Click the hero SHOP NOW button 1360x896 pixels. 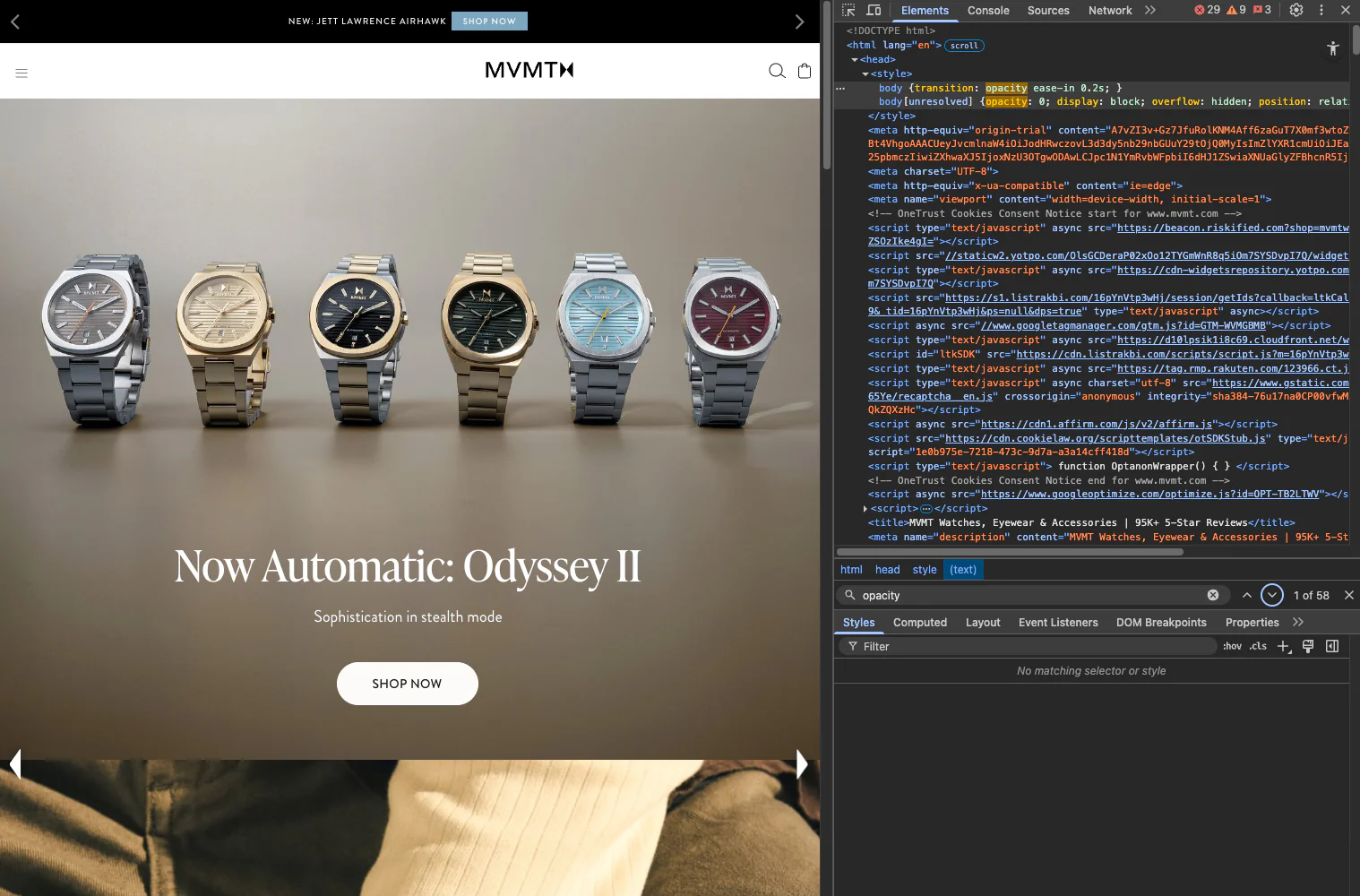point(408,684)
